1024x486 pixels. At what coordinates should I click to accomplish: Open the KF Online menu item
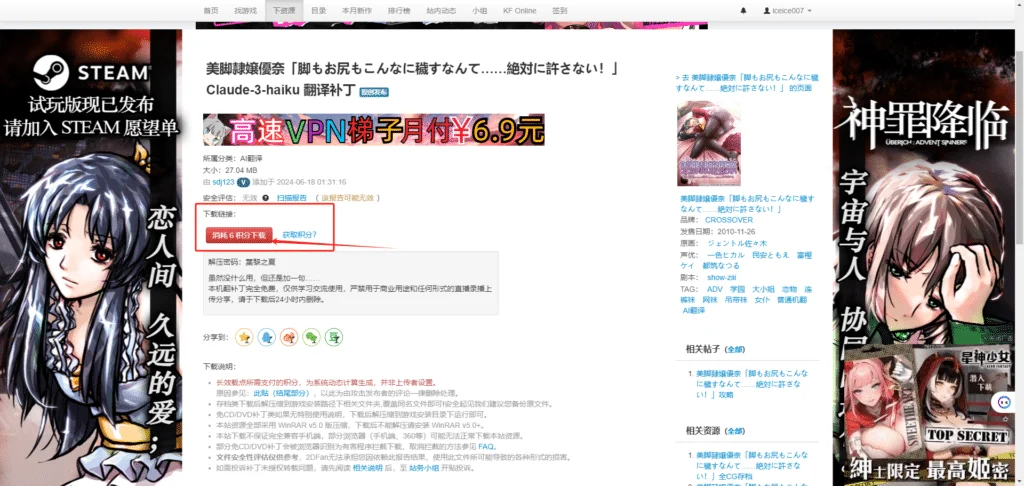(519, 10)
